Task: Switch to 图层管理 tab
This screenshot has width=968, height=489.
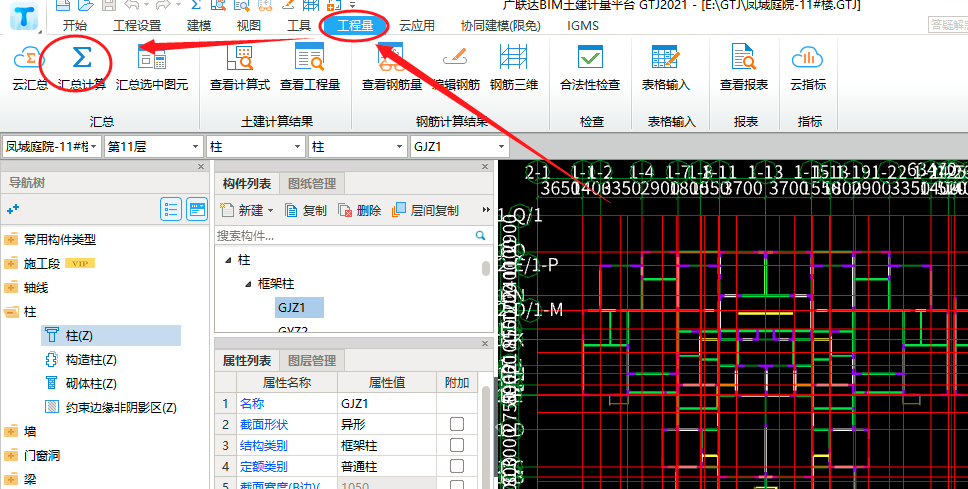Action: pos(312,361)
